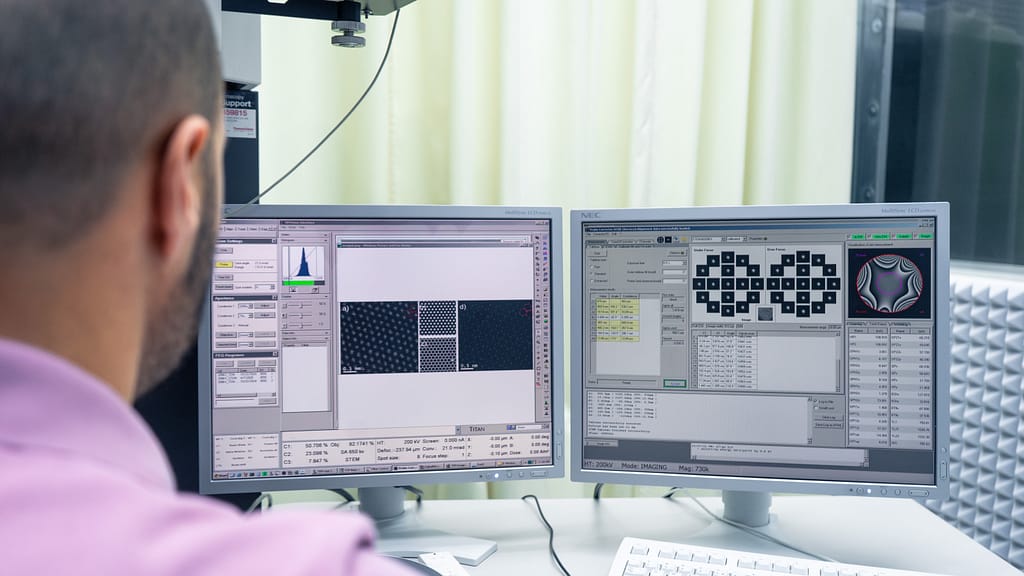Open the first dropdown above the tableau panel
The width and height of the screenshot is (1024, 576).
coord(706,240)
